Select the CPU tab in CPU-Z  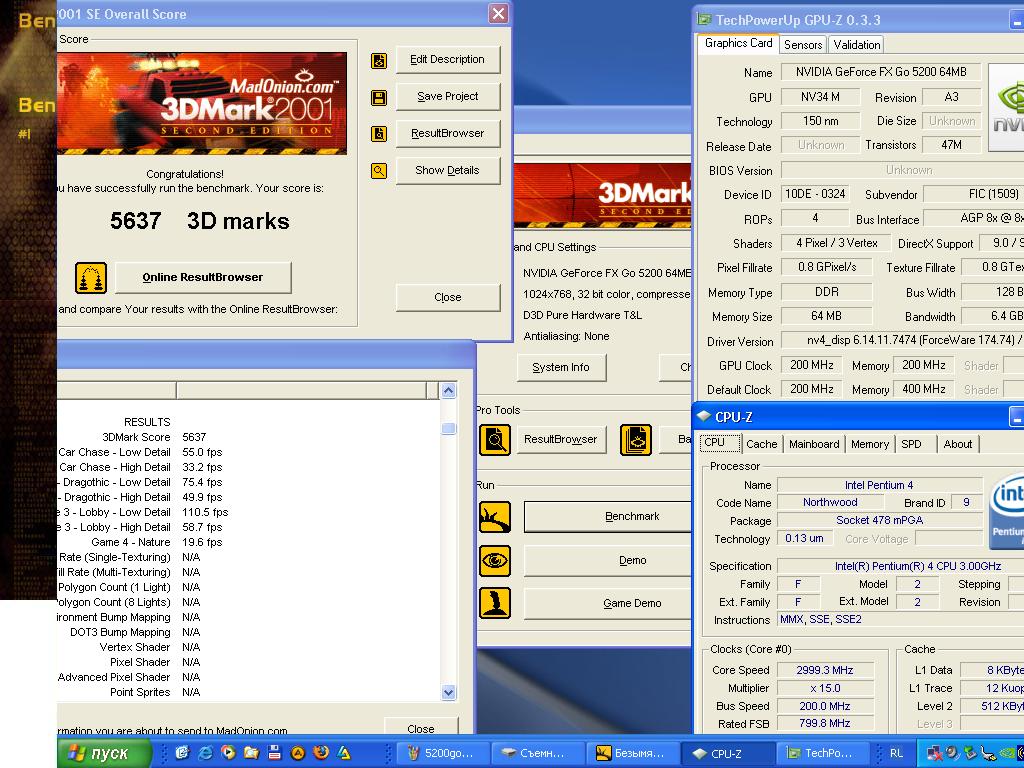point(720,443)
